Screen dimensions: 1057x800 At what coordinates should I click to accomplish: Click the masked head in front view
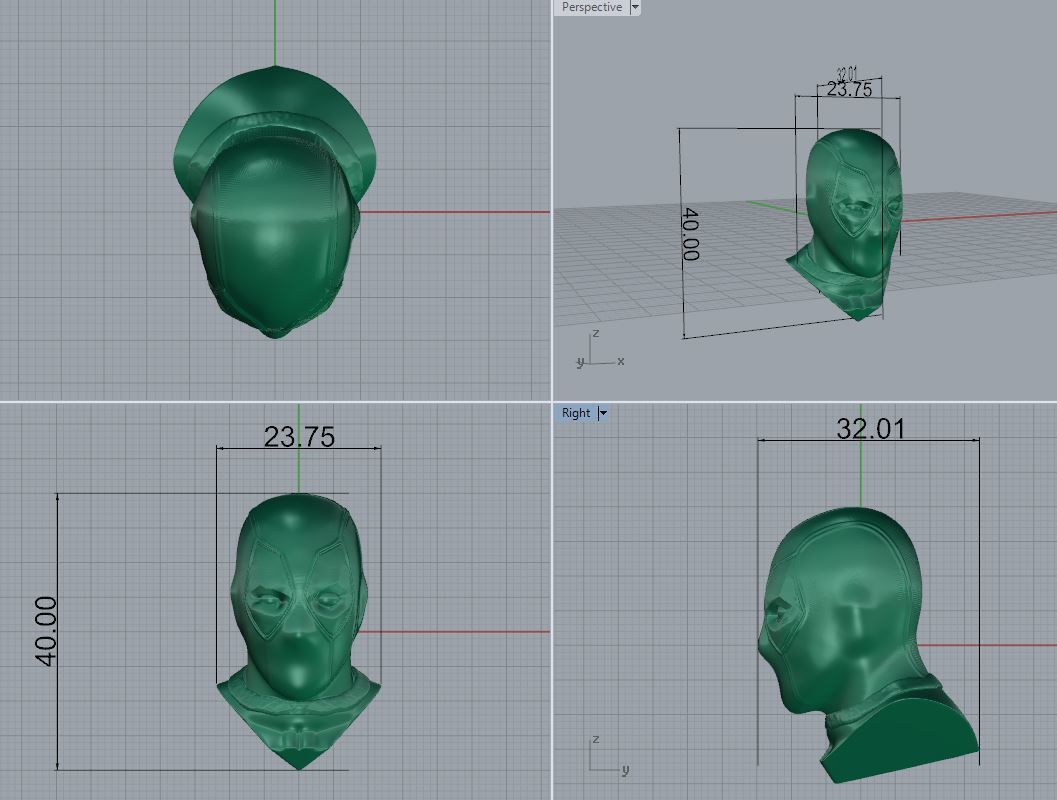(x=299, y=630)
